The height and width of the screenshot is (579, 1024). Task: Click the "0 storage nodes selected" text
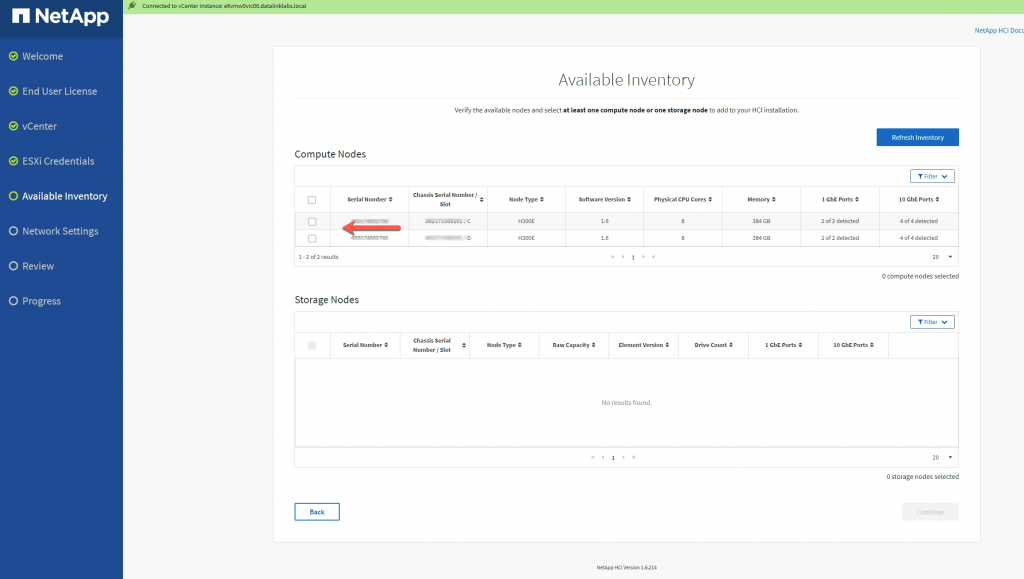point(922,477)
